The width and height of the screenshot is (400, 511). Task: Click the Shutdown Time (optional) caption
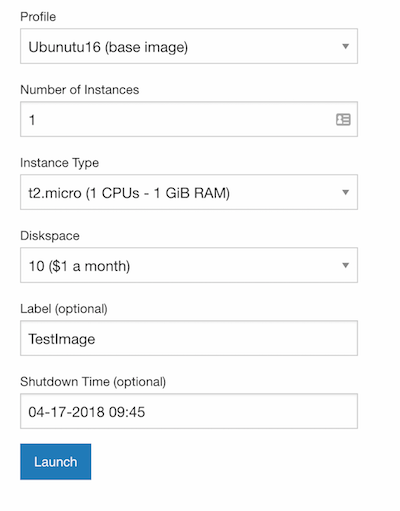pyautogui.click(x=93, y=382)
